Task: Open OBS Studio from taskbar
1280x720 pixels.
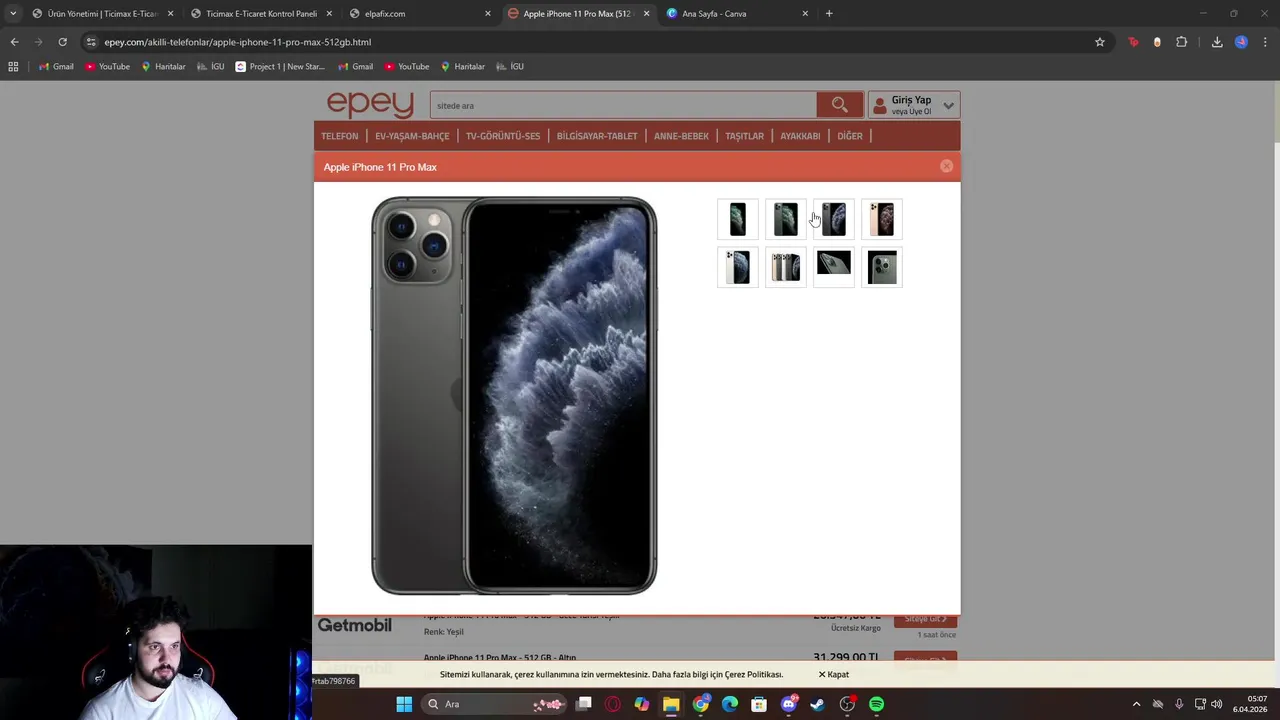Action: tap(847, 704)
